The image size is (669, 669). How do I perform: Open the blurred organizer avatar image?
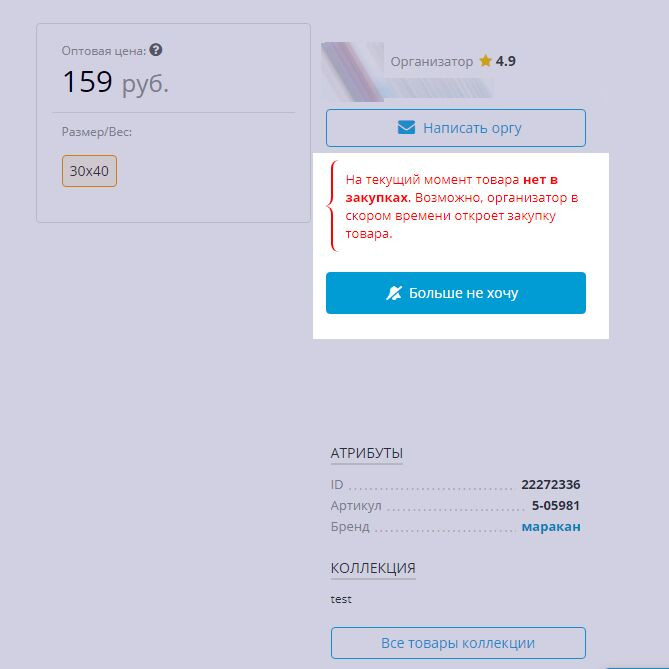point(352,72)
